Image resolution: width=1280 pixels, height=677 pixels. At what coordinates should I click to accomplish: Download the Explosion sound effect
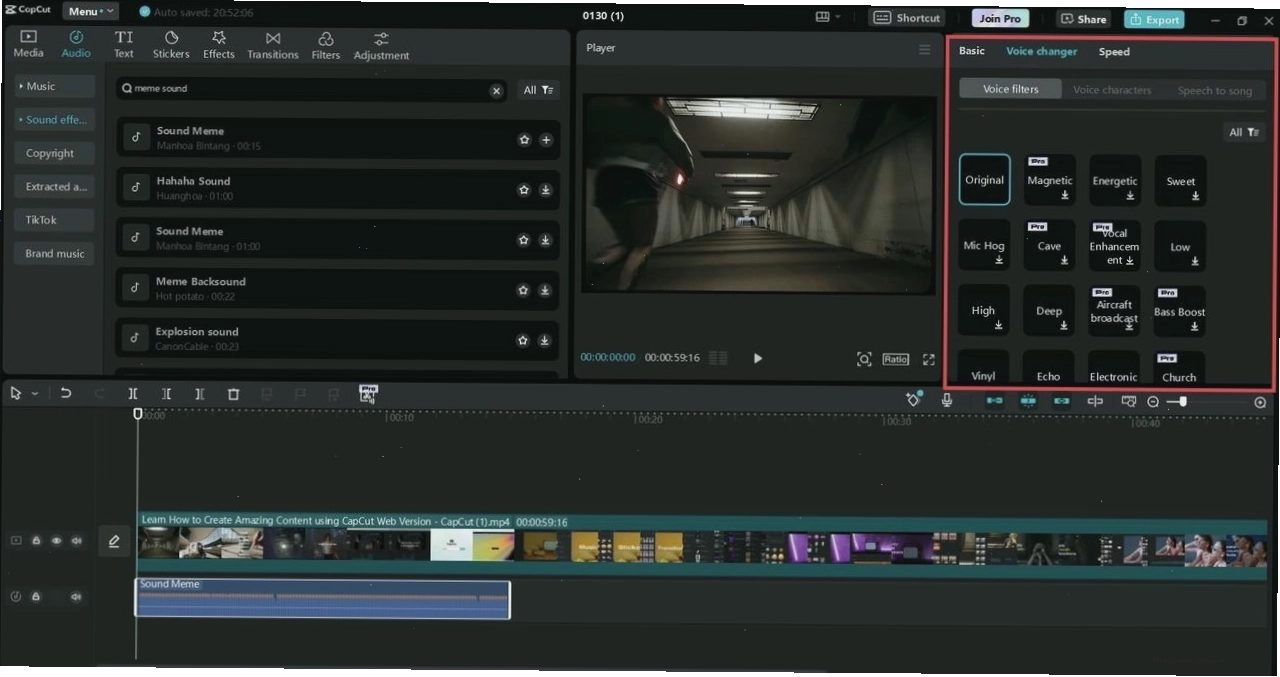(545, 340)
